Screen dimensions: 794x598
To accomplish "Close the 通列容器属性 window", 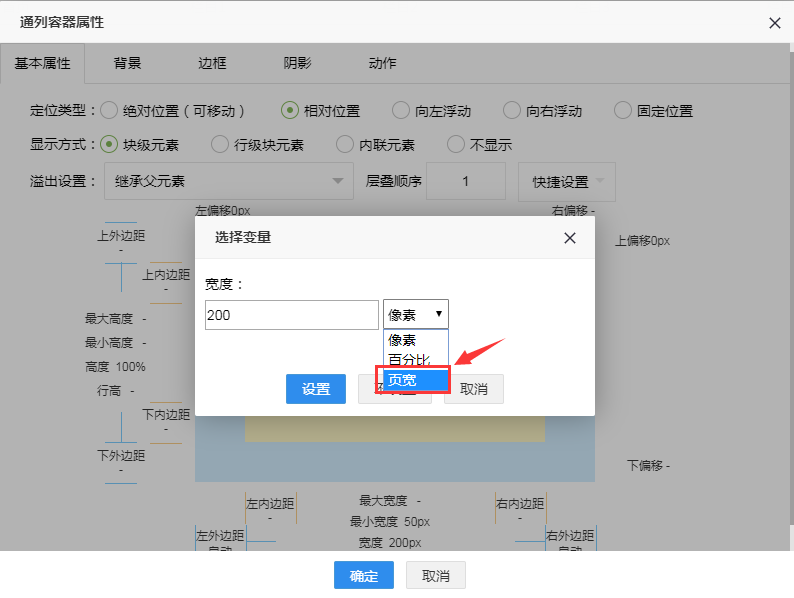I will coord(774,23).
